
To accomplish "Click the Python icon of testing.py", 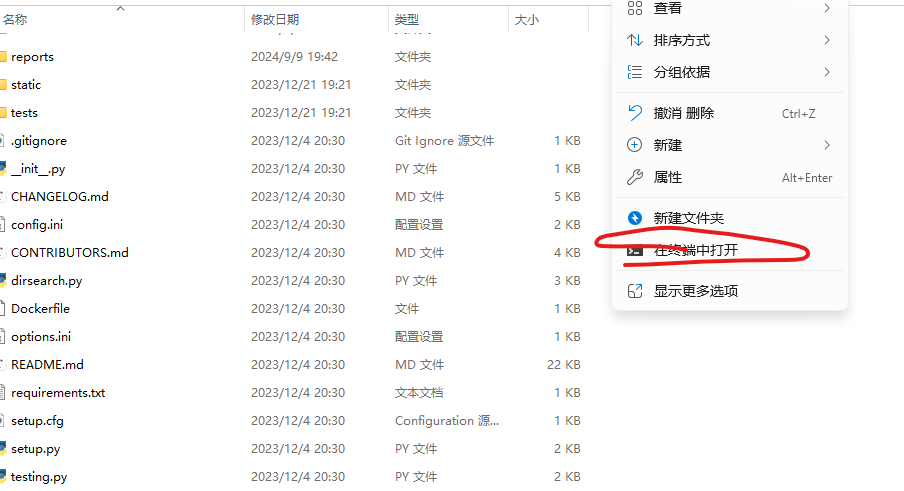I will coord(3,477).
